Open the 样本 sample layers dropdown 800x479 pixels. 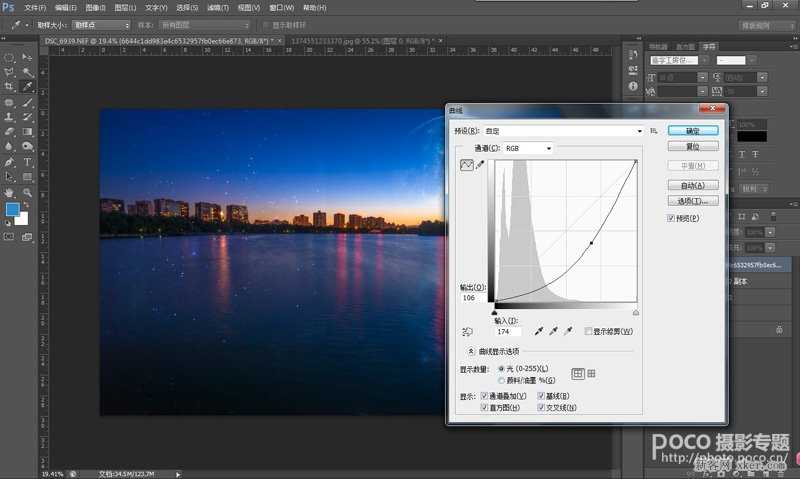(205, 25)
